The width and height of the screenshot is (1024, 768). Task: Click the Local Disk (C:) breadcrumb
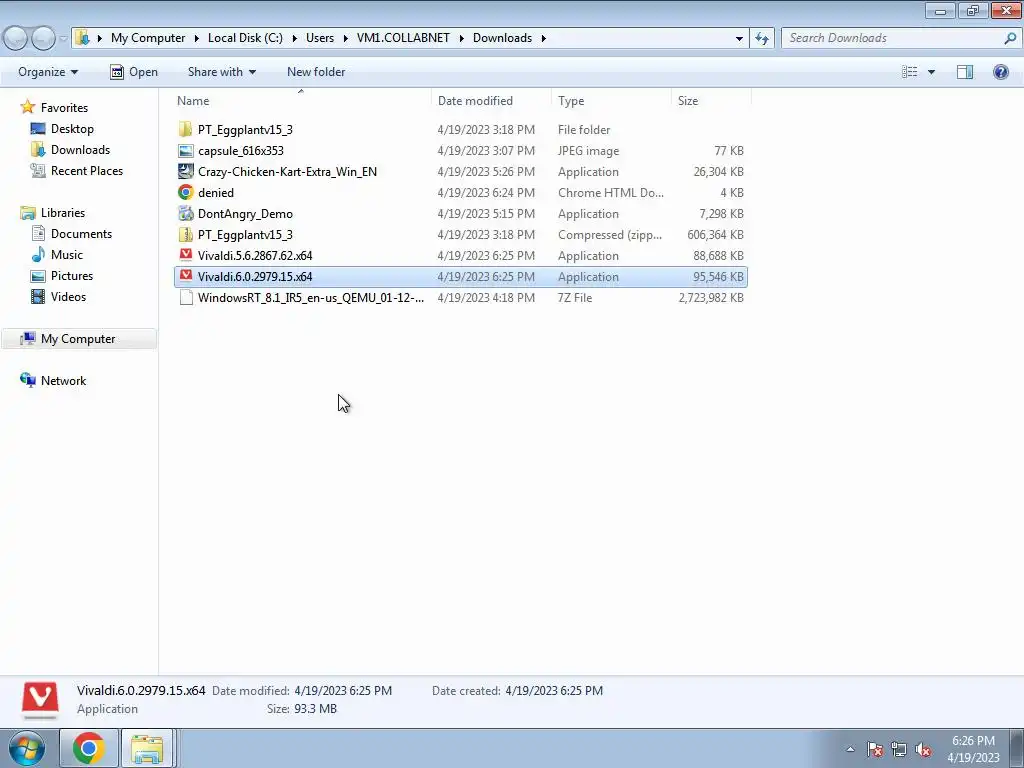tap(245, 38)
